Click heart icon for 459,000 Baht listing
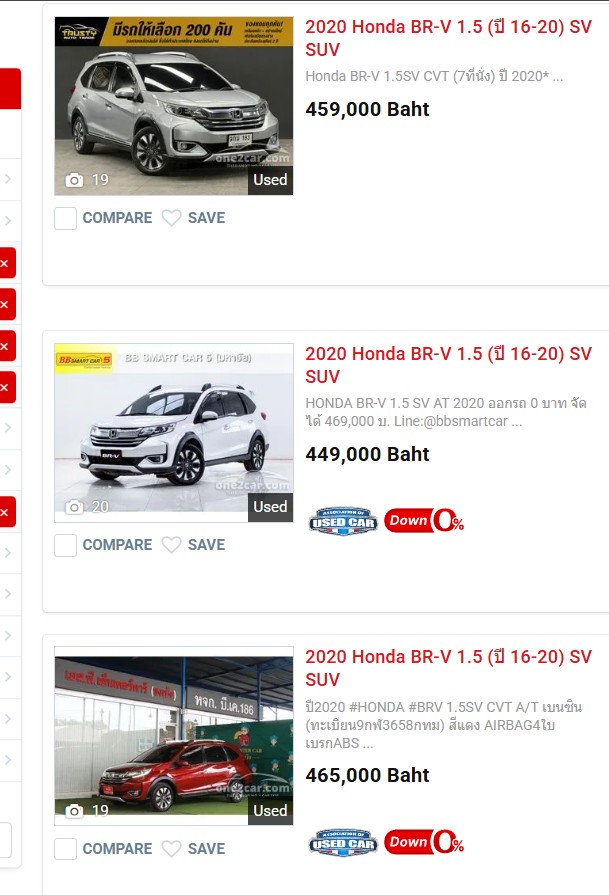The width and height of the screenshot is (609, 895). pyautogui.click(x=171, y=218)
